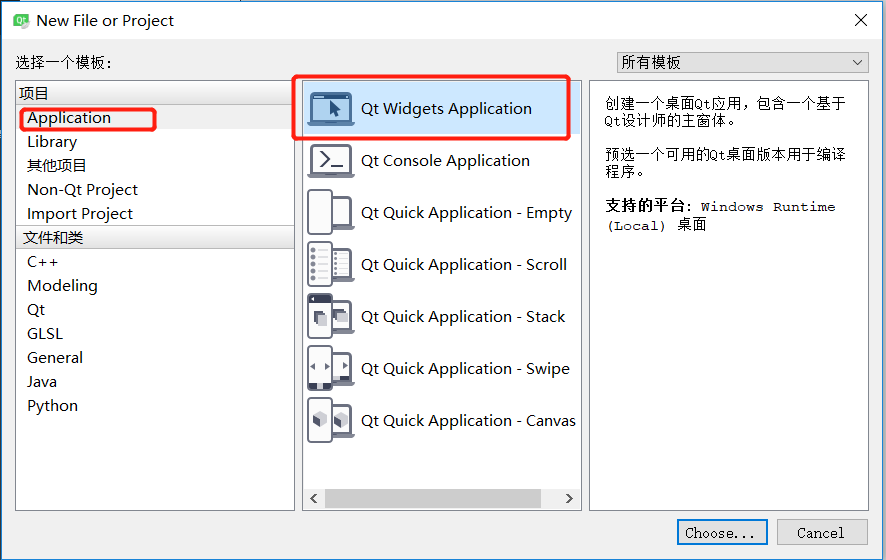Select the Java category
Viewport: 886px width, 560px height.
[155, 382]
